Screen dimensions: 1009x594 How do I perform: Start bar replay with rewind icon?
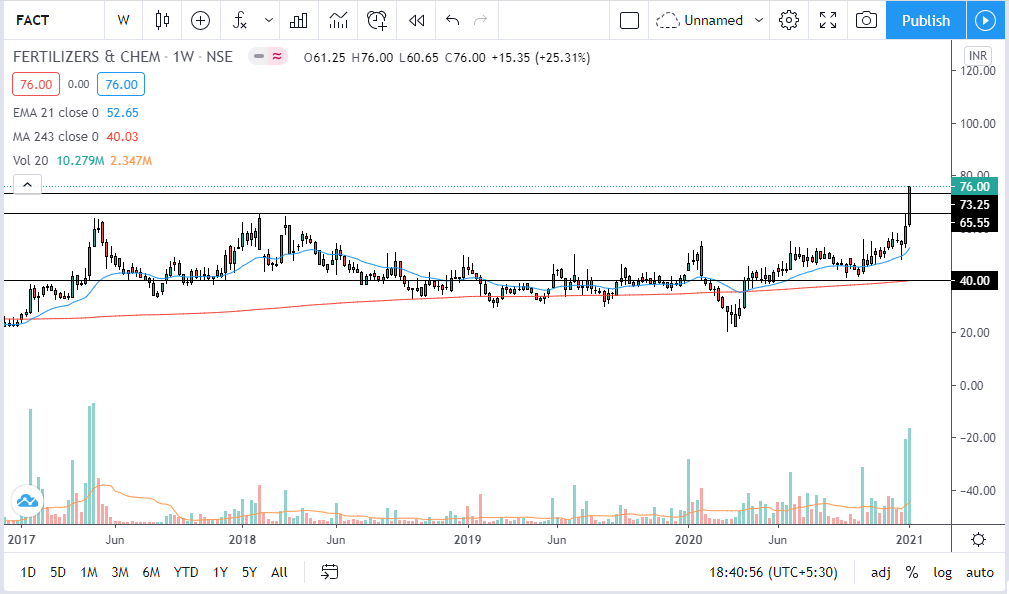[x=416, y=21]
